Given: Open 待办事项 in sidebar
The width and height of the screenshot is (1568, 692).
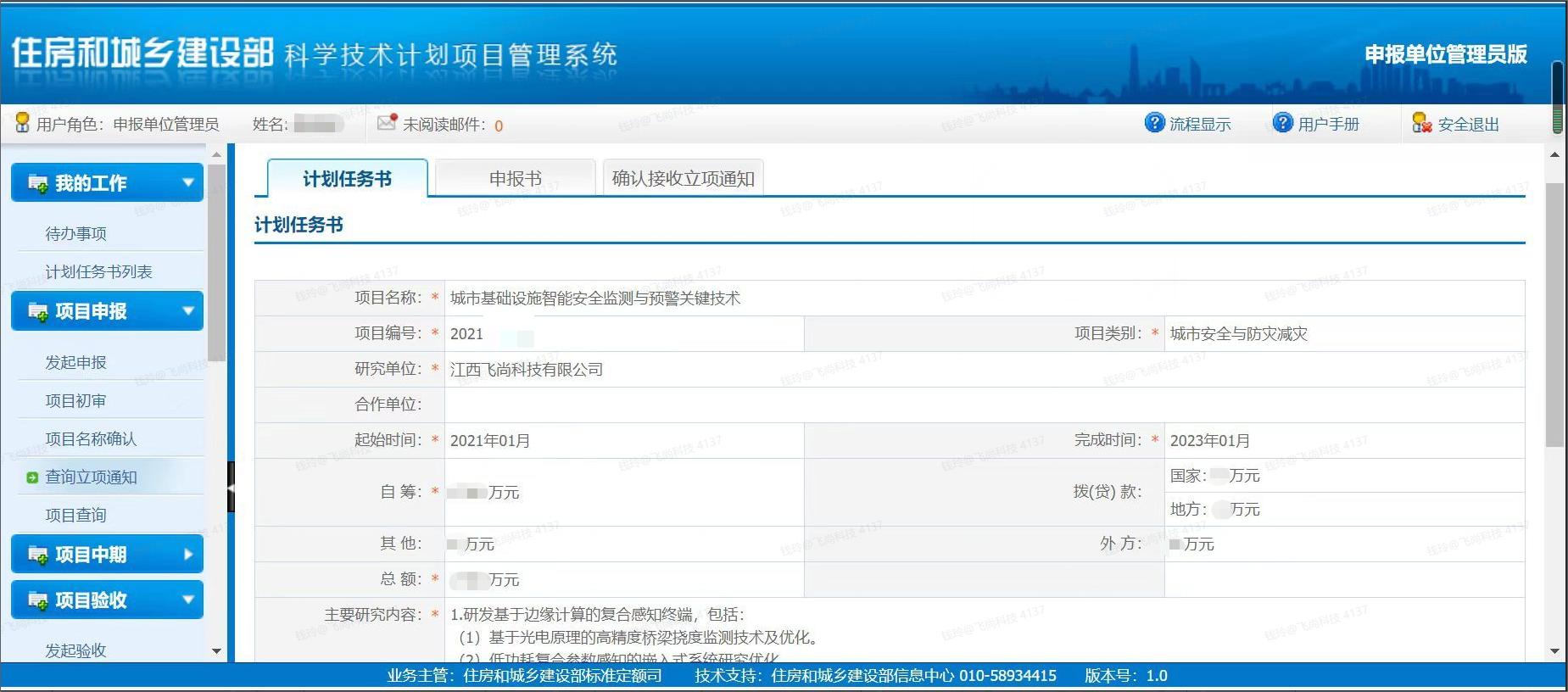Looking at the screenshot, I should [x=75, y=233].
